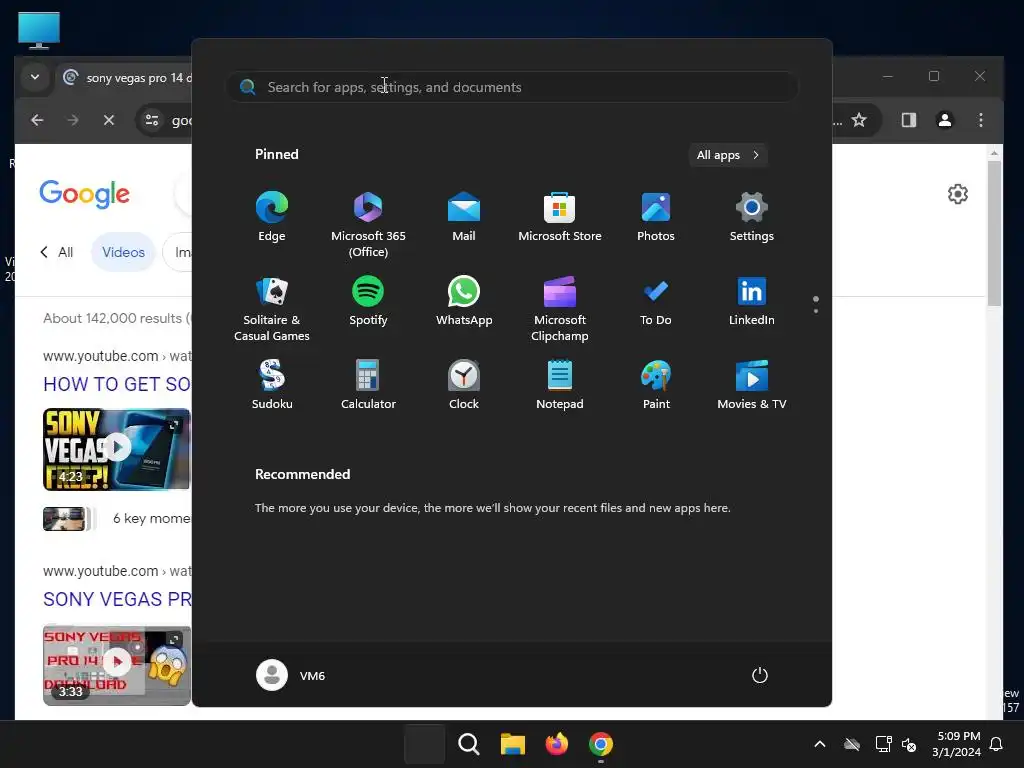Toggle Chrome's side panel
1024x768 pixels.
pyautogui.click(x=908, y=120)
